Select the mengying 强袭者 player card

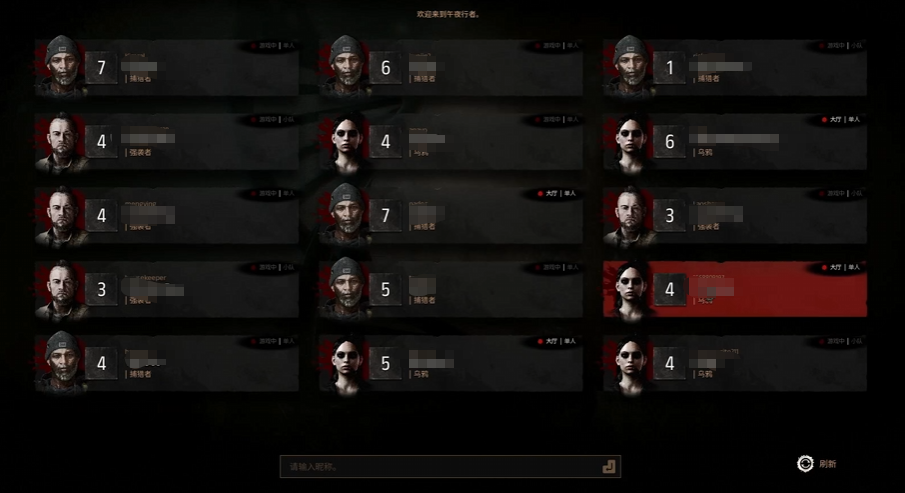[x=167, y=215]
